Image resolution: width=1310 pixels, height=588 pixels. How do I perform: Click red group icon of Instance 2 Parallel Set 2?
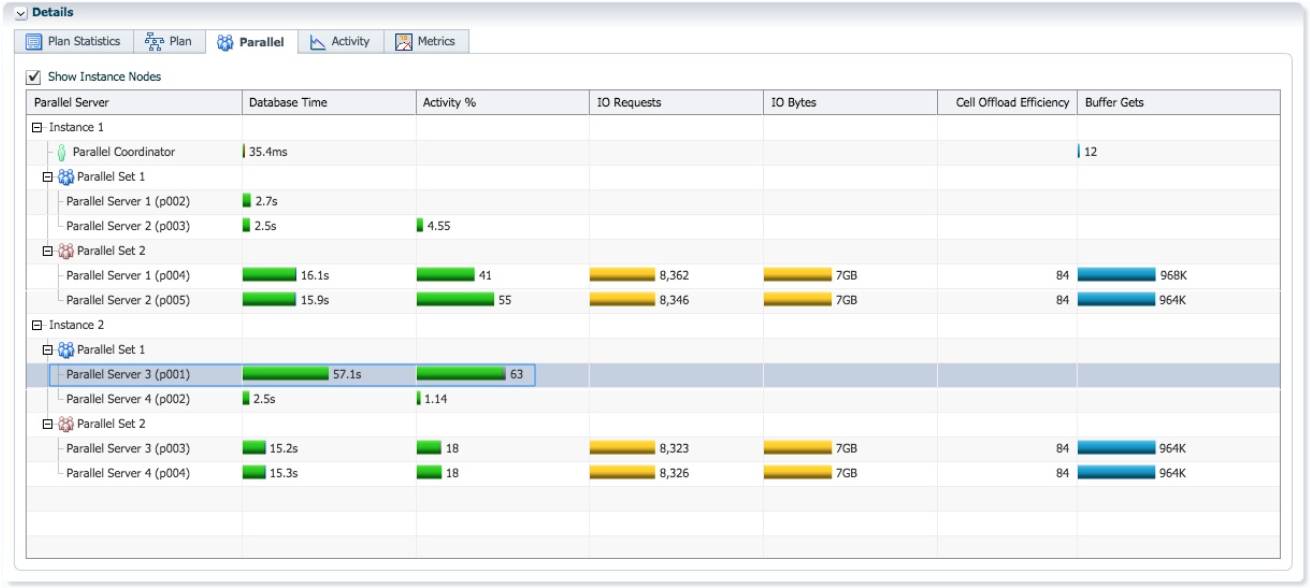65,424
